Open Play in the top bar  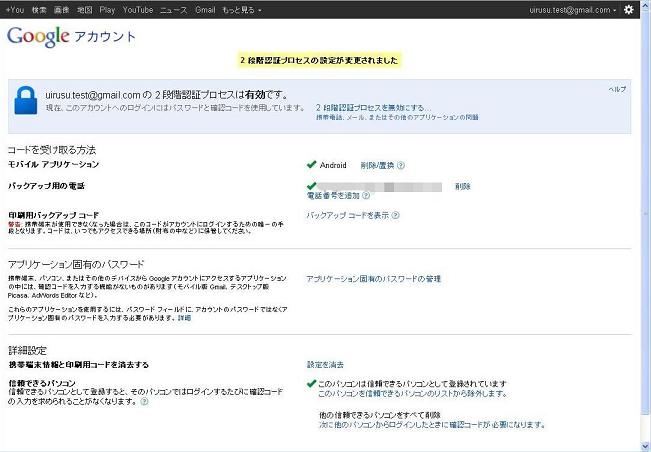pyautogui.click(x=107, y=10)
